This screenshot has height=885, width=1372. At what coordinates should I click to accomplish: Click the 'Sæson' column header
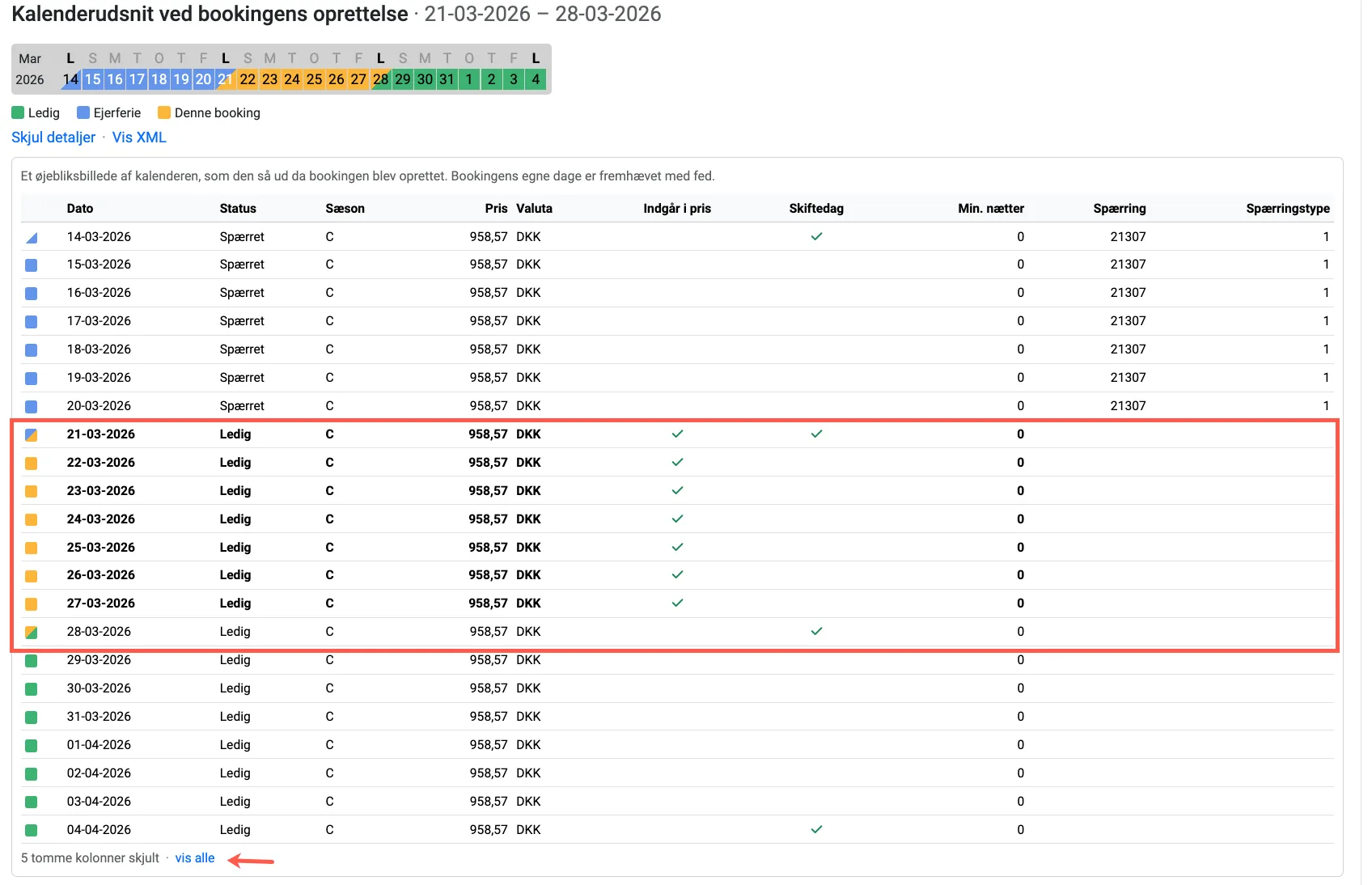[x=345, y=208]
